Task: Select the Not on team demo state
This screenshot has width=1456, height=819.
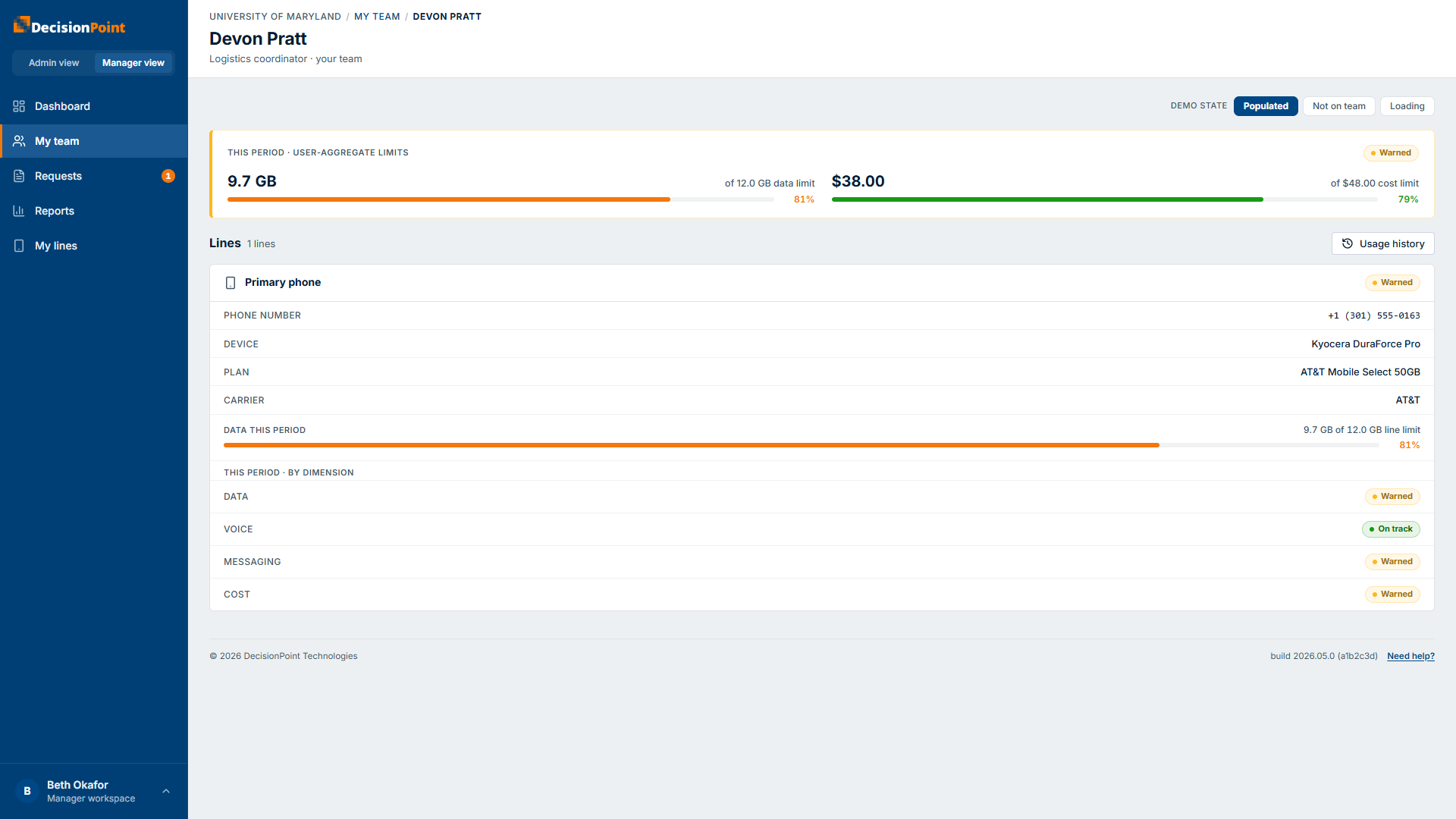Action: [x=1339, y=106]
